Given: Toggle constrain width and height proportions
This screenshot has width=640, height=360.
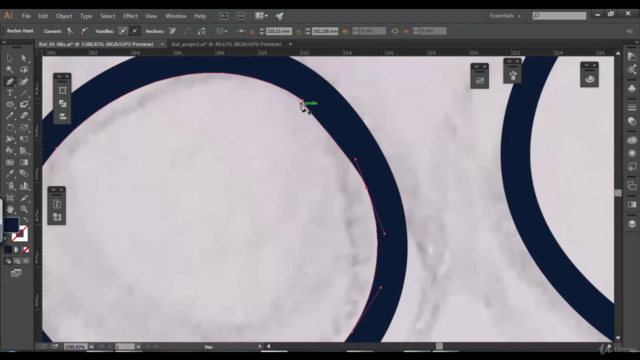Looking at the screenshot, I should coord(395,31).
